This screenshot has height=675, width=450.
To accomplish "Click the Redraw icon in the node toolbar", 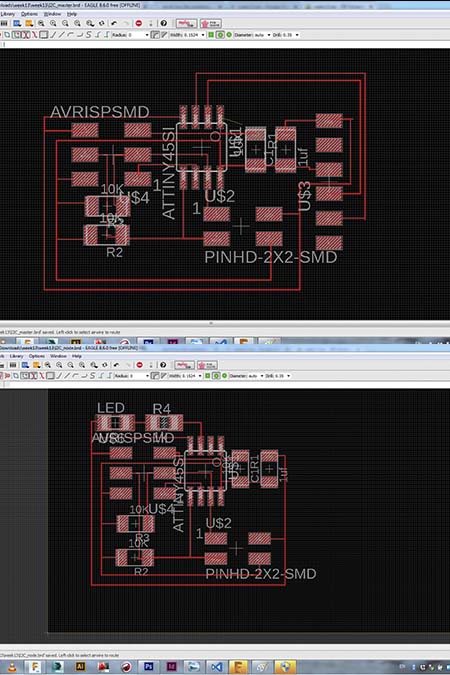I will click(x=105, y=365).
